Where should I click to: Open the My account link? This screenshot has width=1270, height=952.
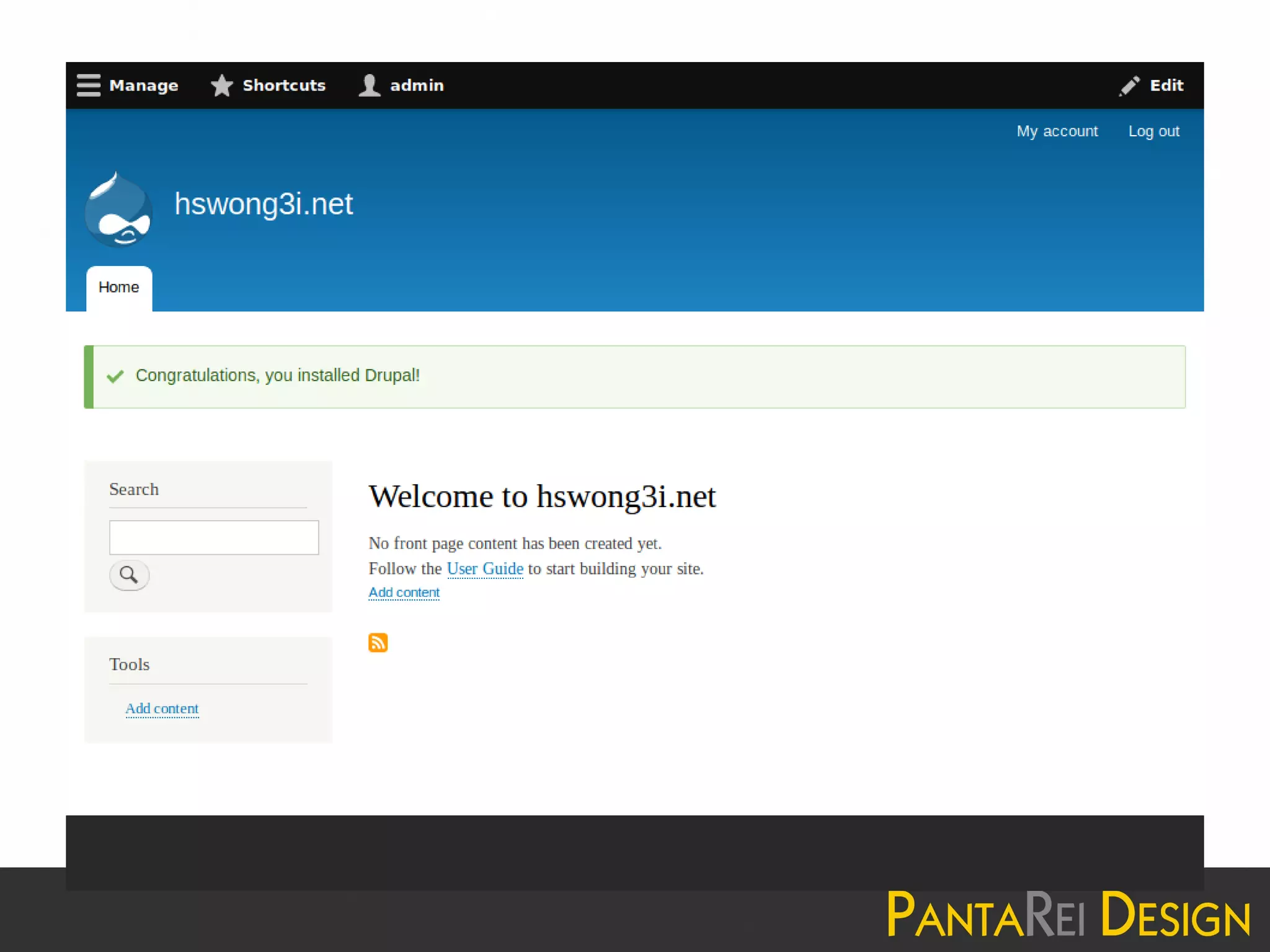pyautogui.click(x=1057, y=131)
